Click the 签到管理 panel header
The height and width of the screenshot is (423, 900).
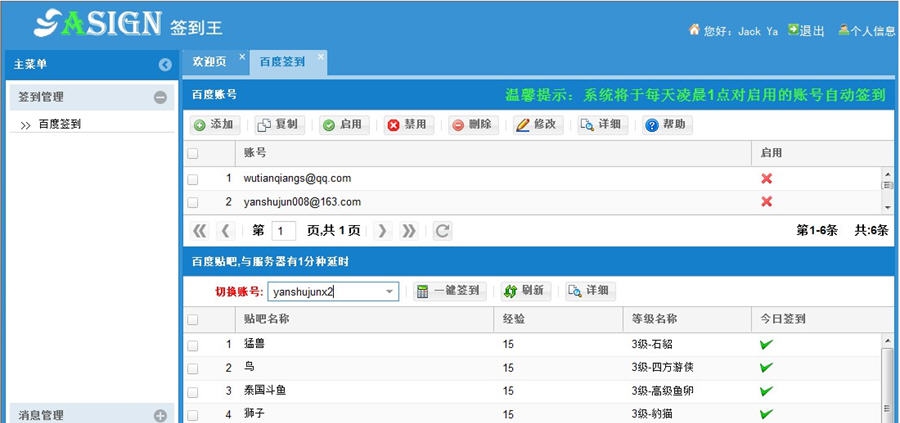(x=92, y=98)
